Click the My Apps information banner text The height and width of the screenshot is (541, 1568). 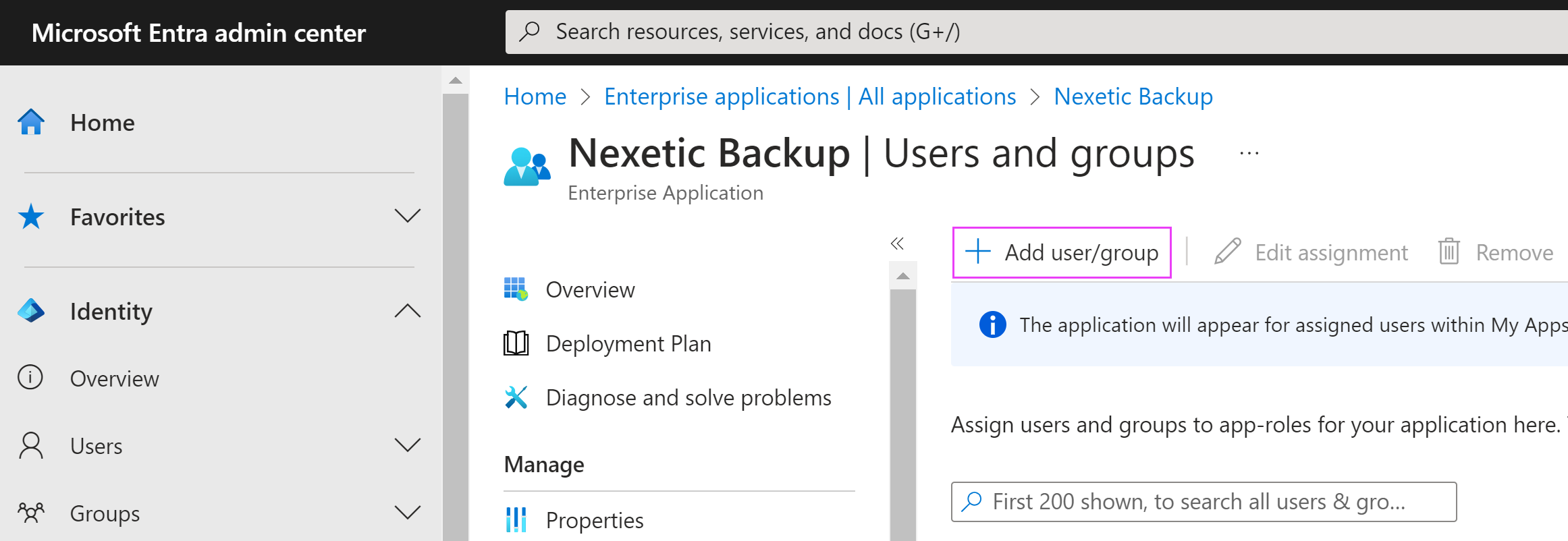point(1293,324)
